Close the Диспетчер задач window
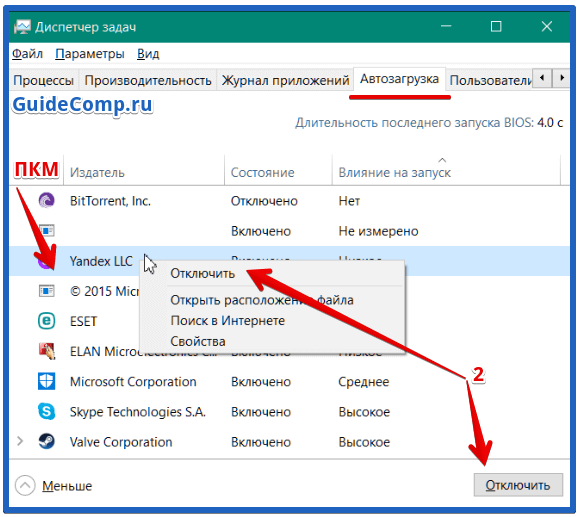 click(x=547, y=27)
